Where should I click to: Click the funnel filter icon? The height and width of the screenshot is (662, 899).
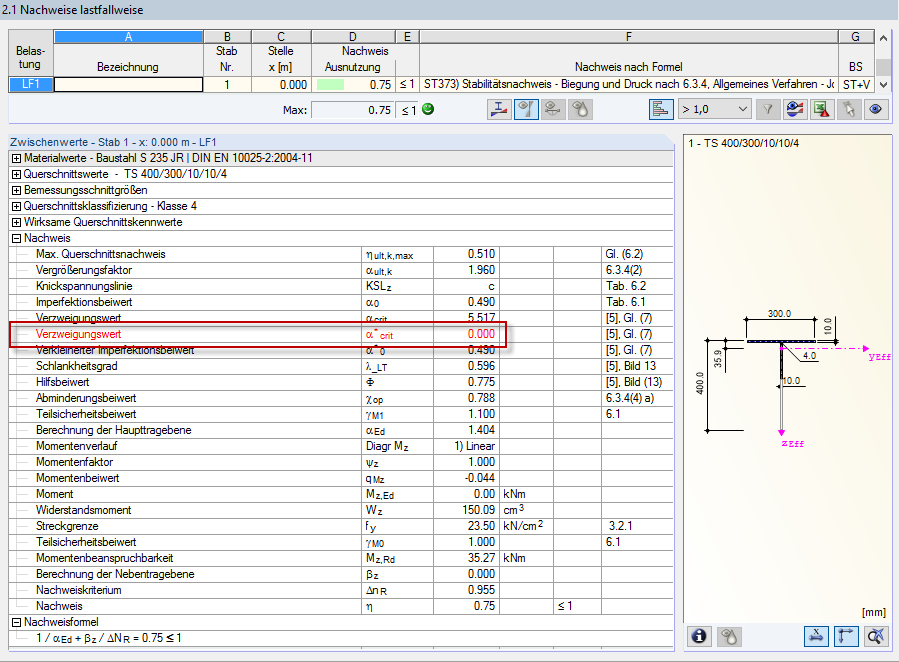tap(768, 109)
